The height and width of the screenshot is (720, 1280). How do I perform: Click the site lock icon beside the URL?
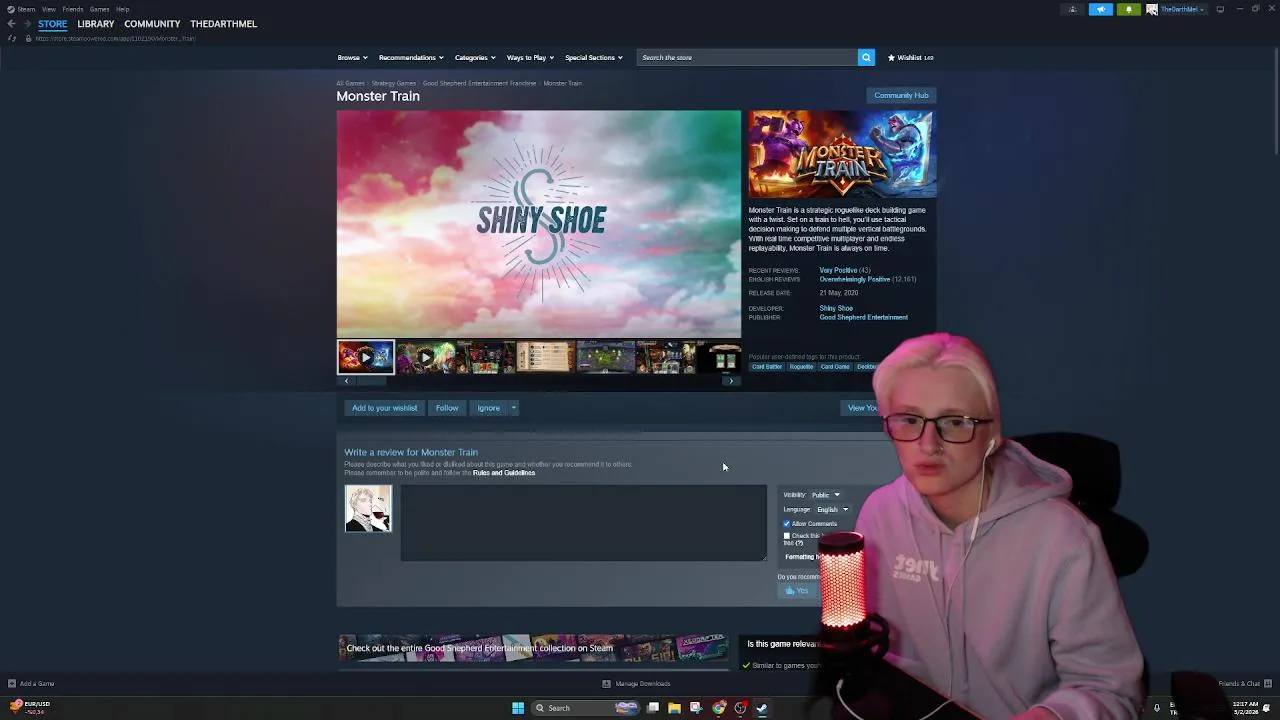tap(28, 38)
